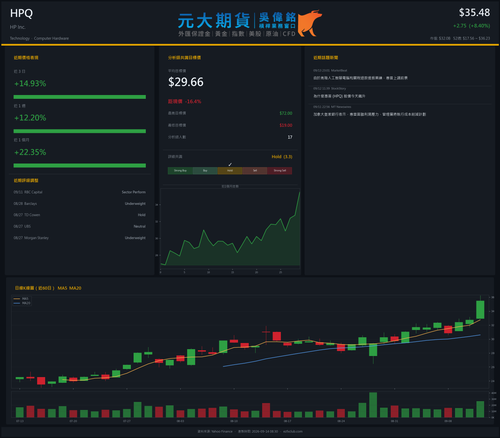Click the 元大期貨 brand logo text
The width and height of the screenshot is (500, 438).
pyautogui.click(x=214, y=21)
